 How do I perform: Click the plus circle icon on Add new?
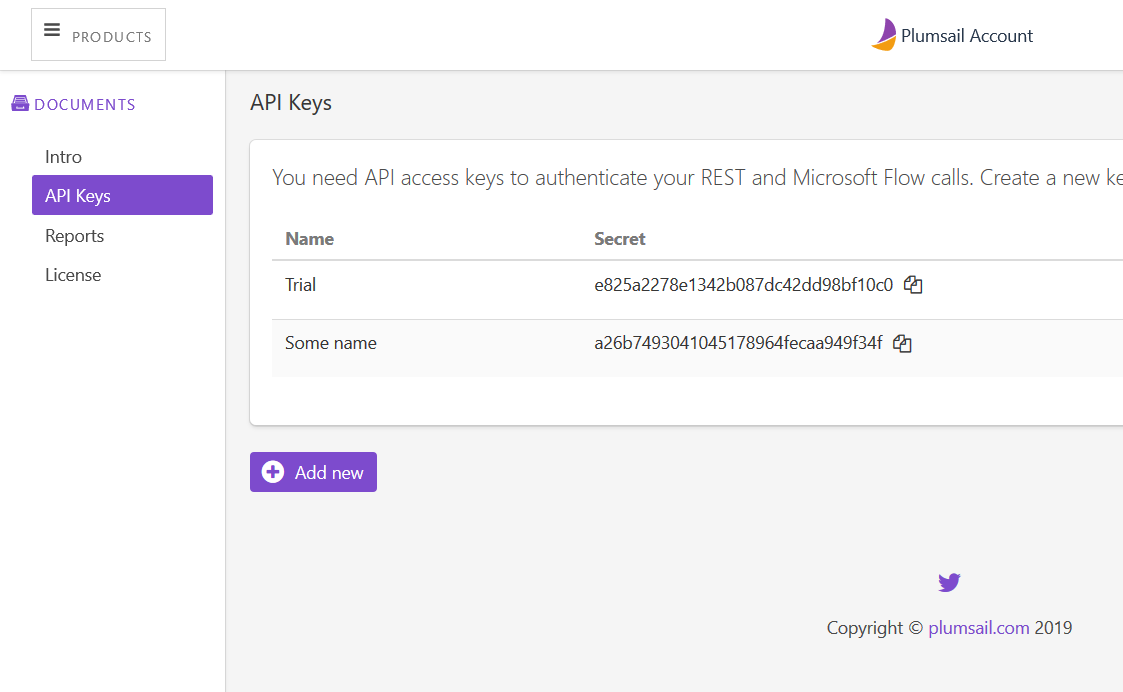tap(273, 472)
